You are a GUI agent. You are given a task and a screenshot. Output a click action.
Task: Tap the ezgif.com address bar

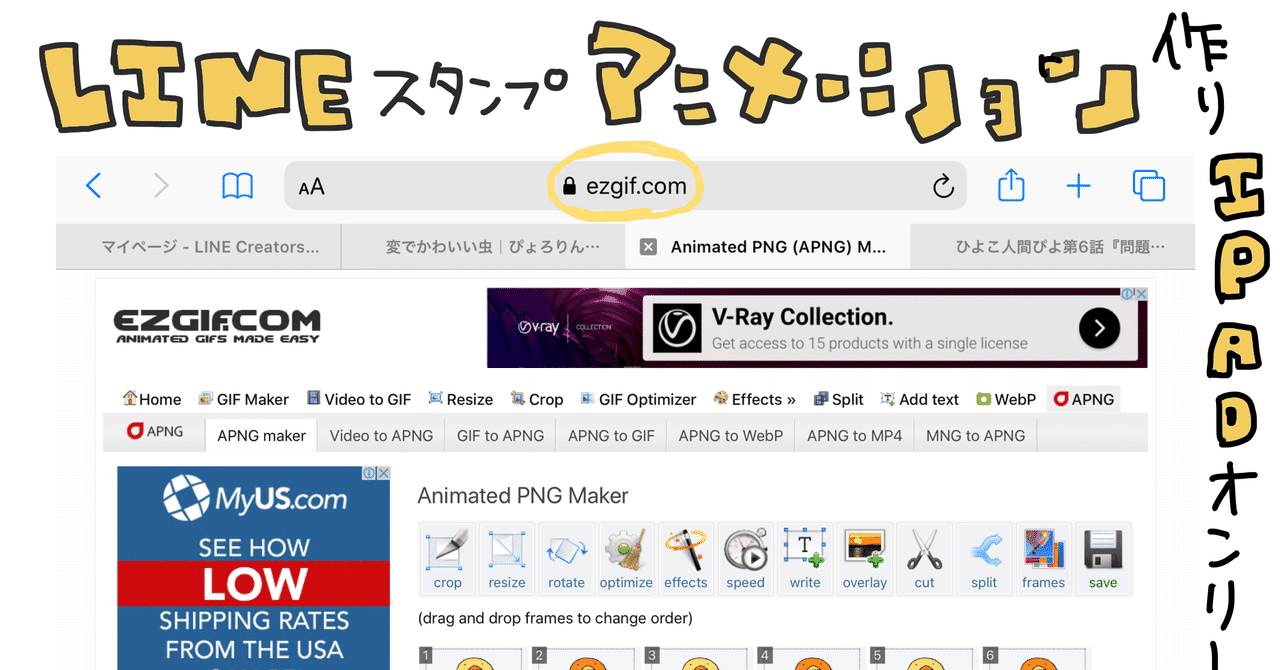pos(625,186)
